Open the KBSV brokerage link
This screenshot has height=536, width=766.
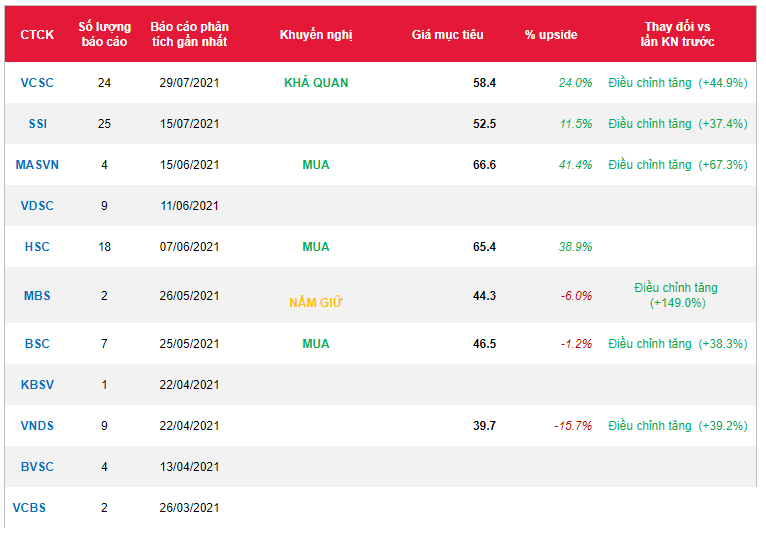37,385
